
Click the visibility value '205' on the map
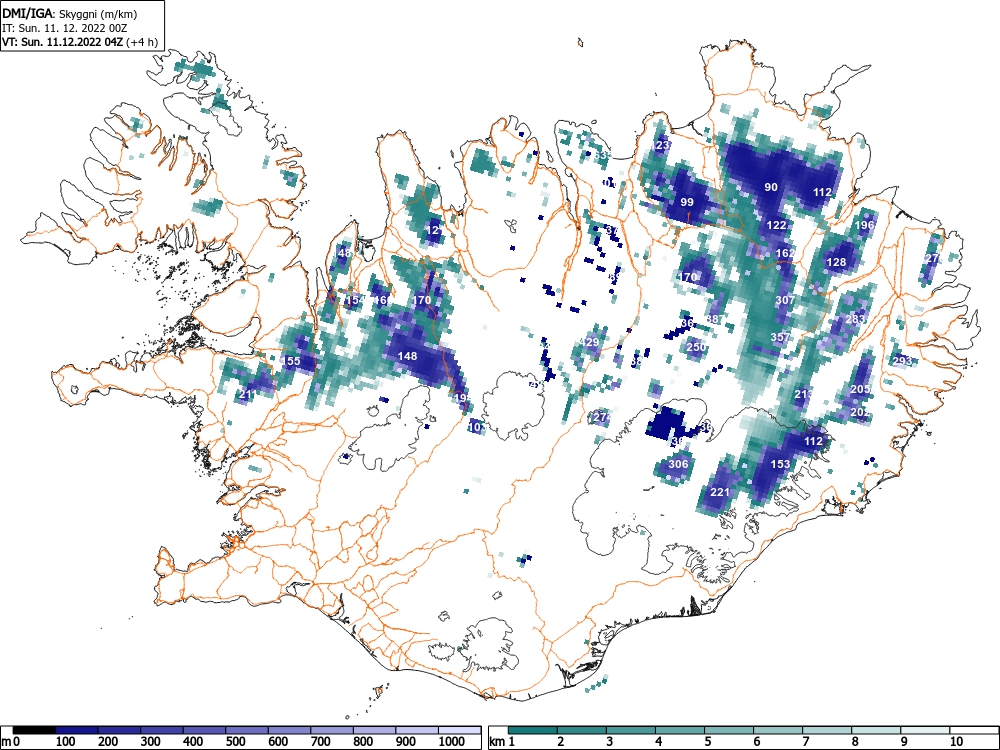click(860, 389)
